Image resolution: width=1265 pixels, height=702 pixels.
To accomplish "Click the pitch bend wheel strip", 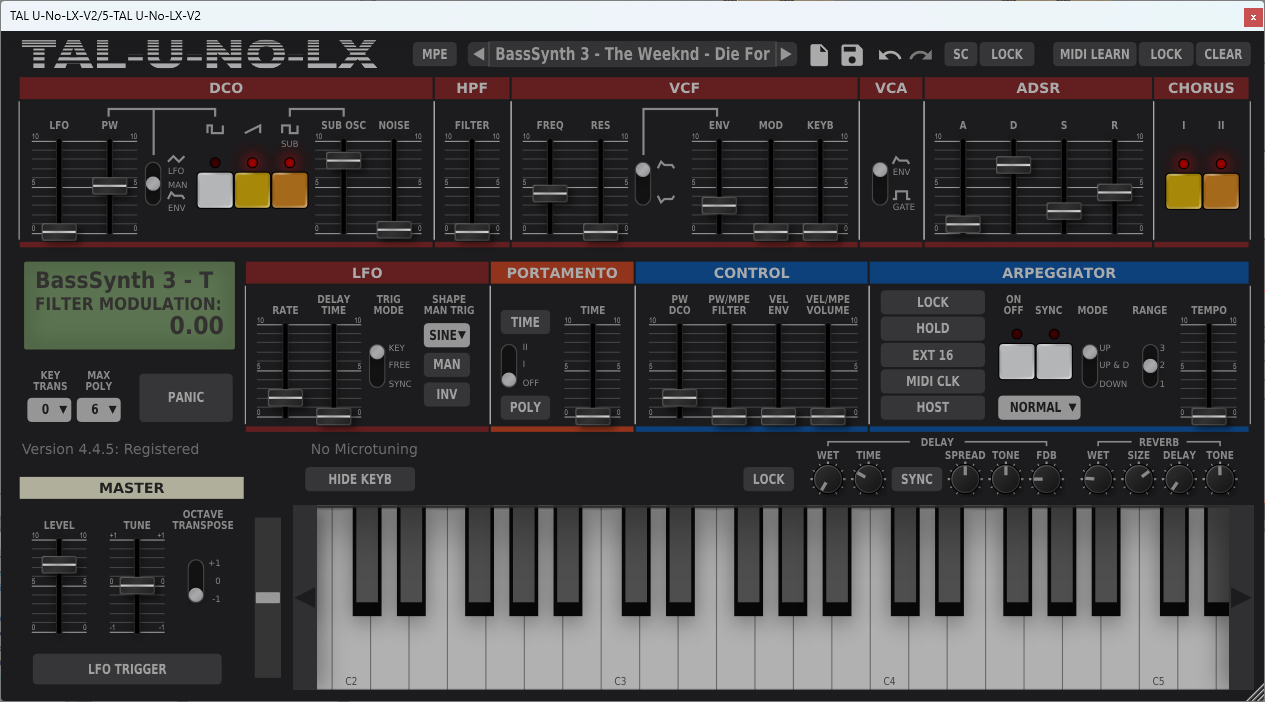I will 268,597.
